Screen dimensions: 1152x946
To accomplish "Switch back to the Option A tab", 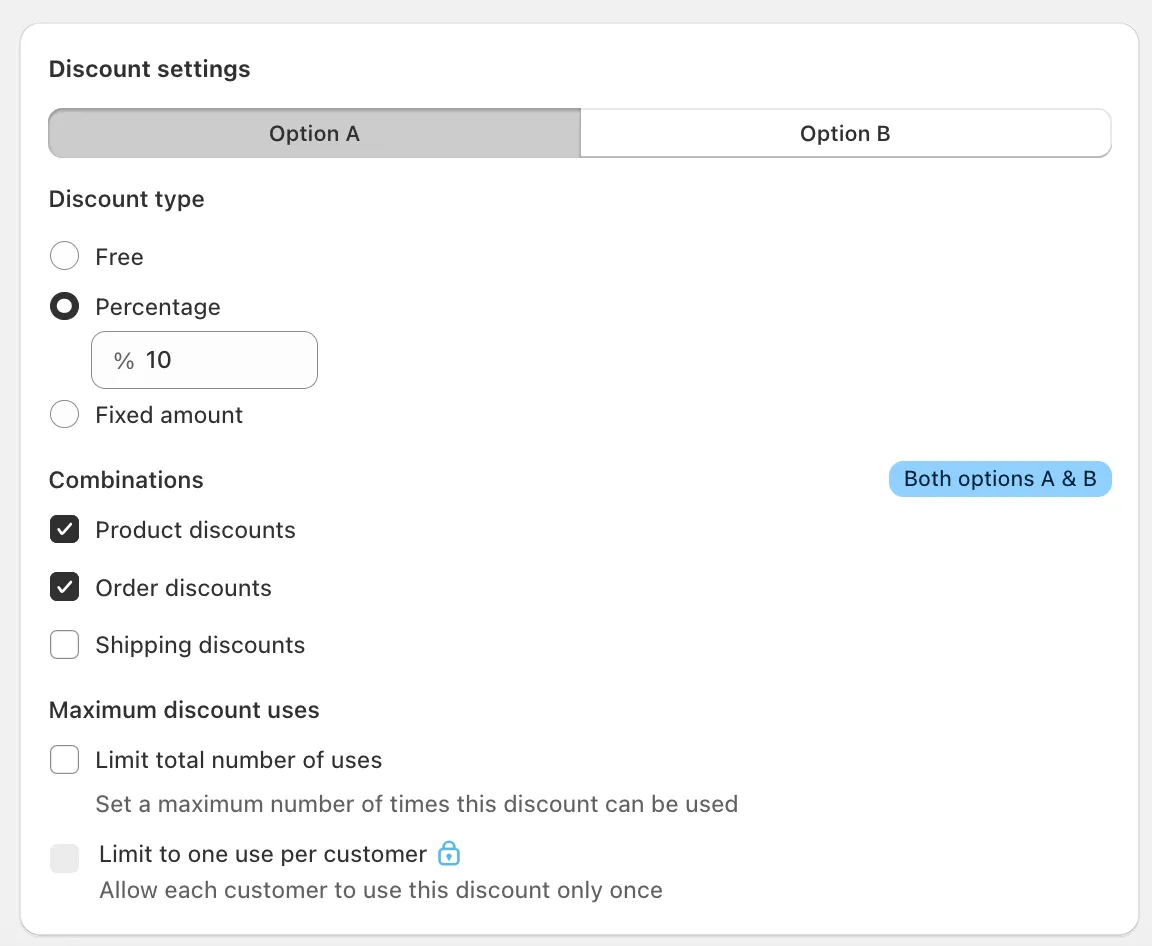I will [x=314, y=133].
